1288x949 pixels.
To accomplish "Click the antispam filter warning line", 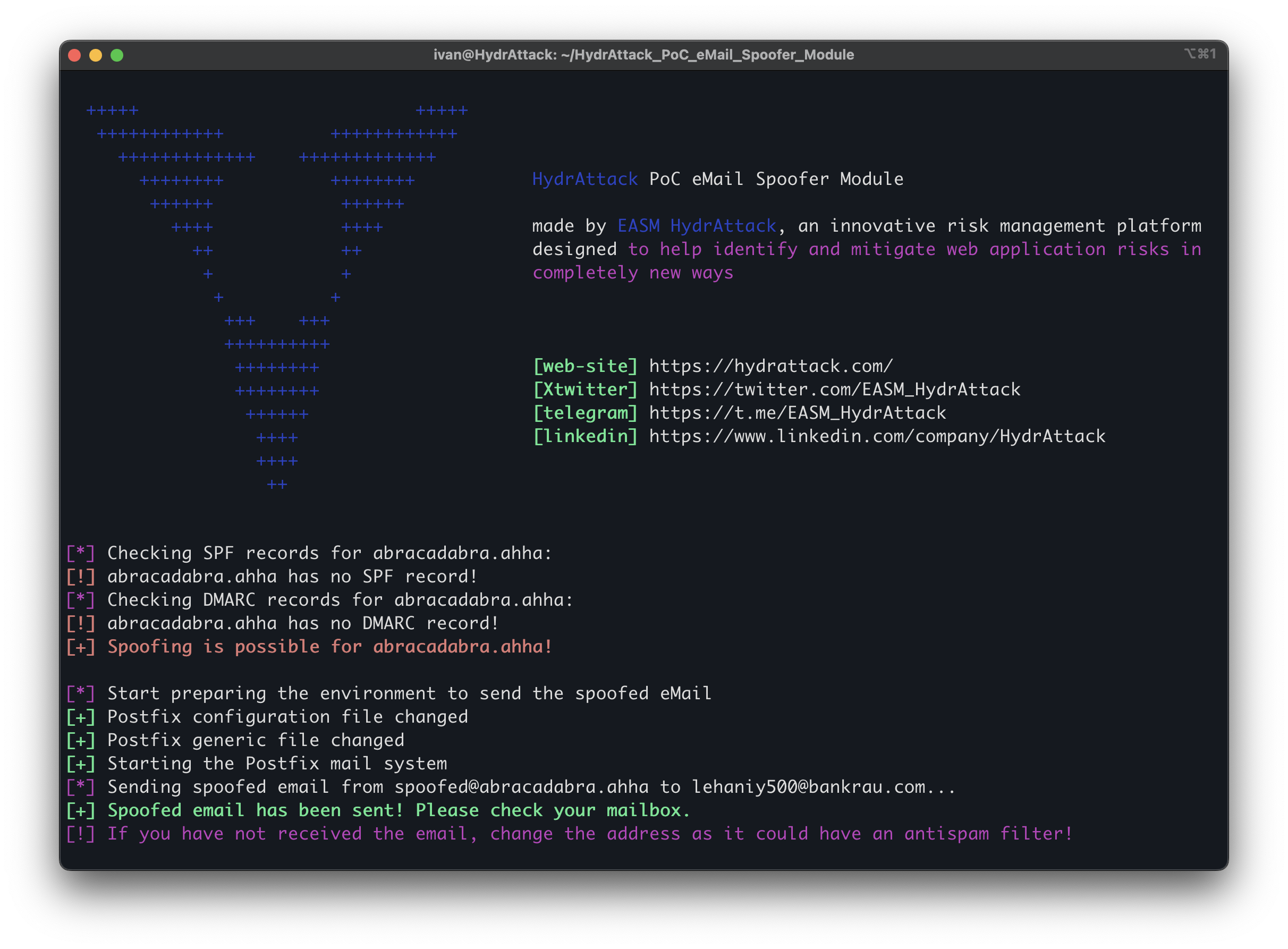I will tap(589, 834).
